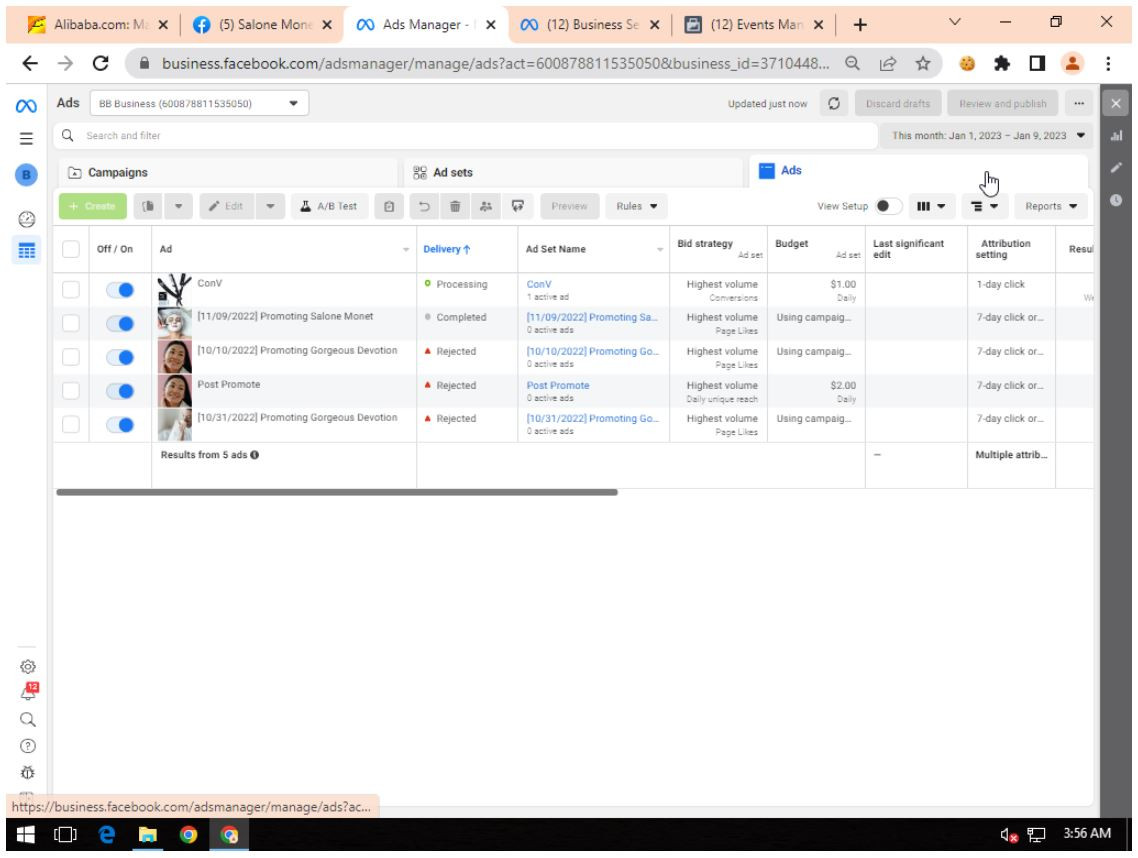
Task: Click the green Create button
Action: [x=93, y=206]
